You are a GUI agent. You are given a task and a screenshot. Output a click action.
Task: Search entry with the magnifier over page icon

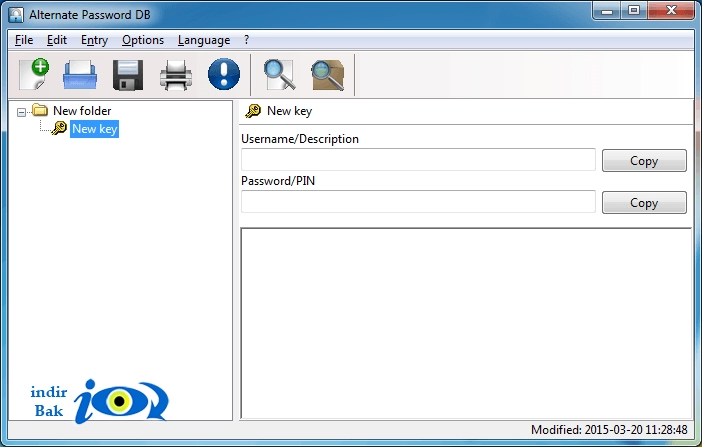click(279, 75)
